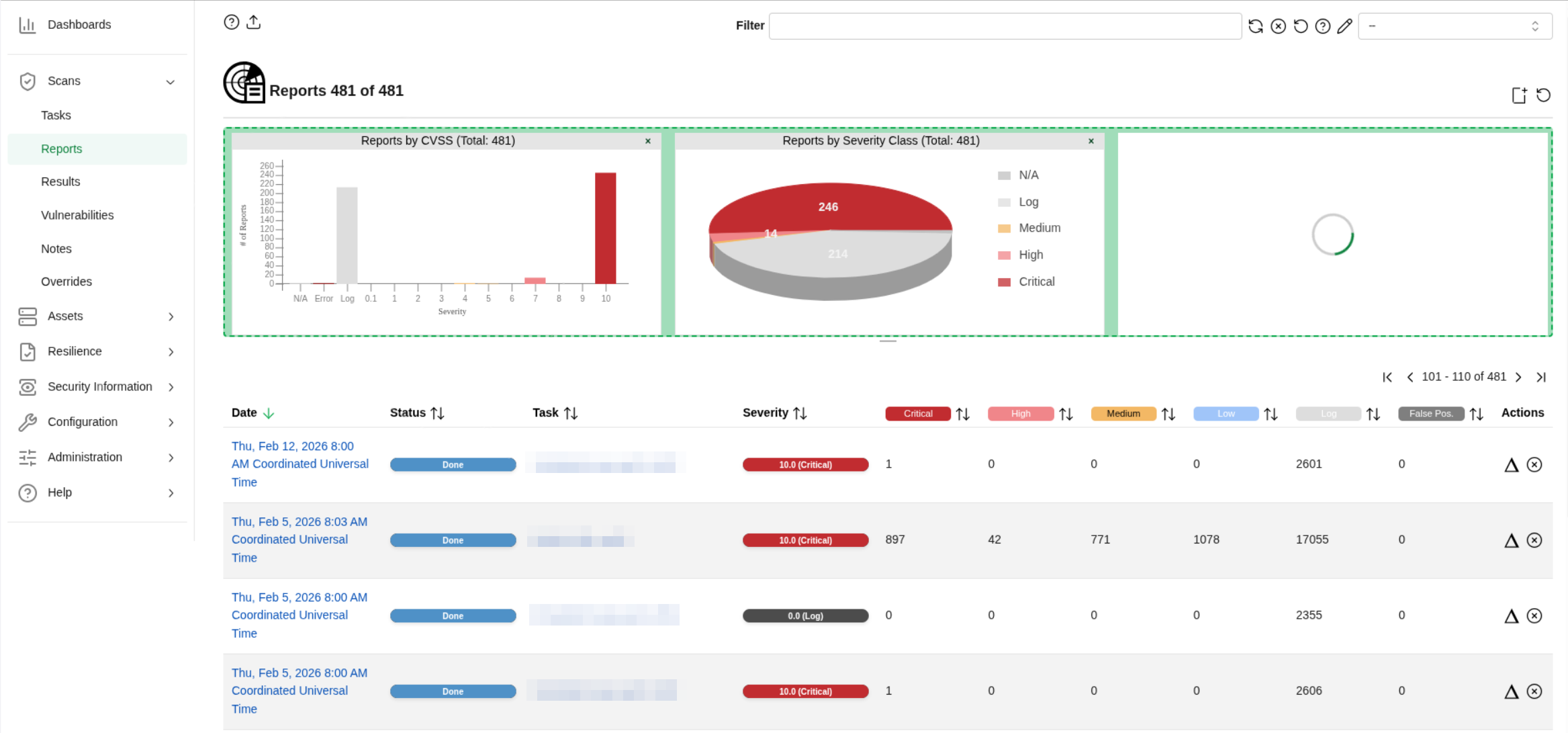Click into the Filter text field
Screen dimensions: 1568x733
pos(1005,26)
